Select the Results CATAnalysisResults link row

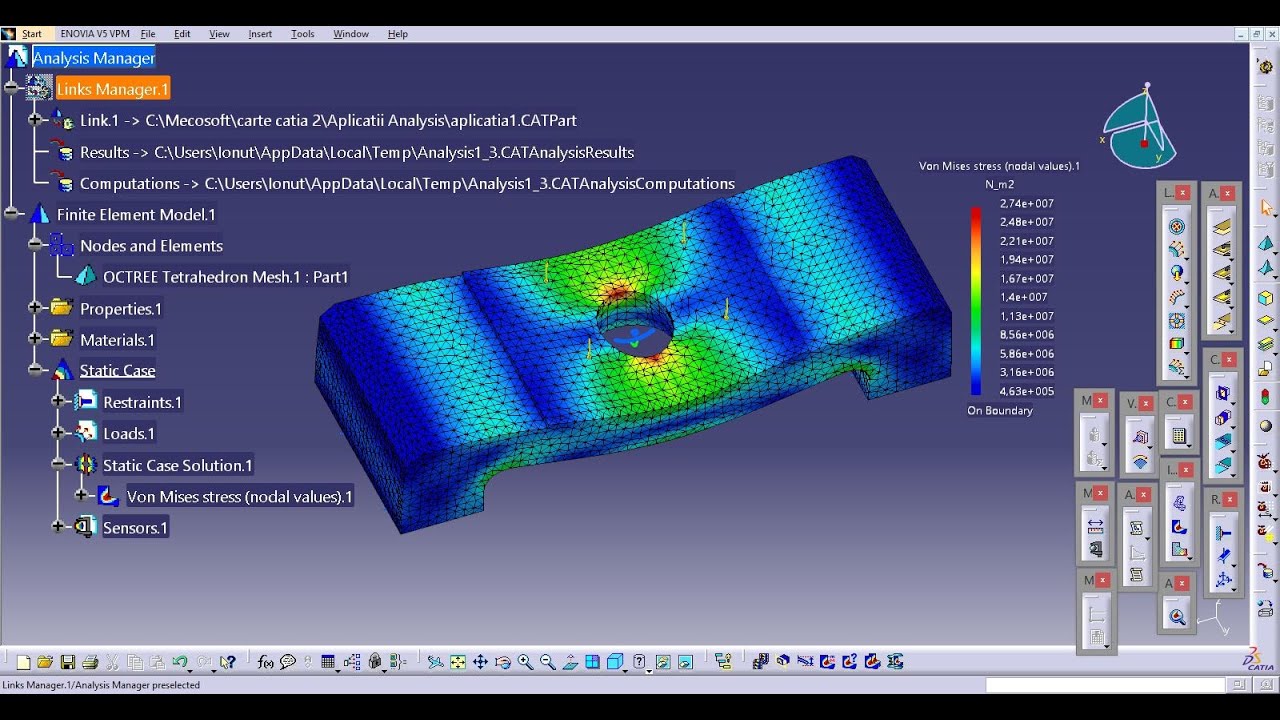click(357, 152)
